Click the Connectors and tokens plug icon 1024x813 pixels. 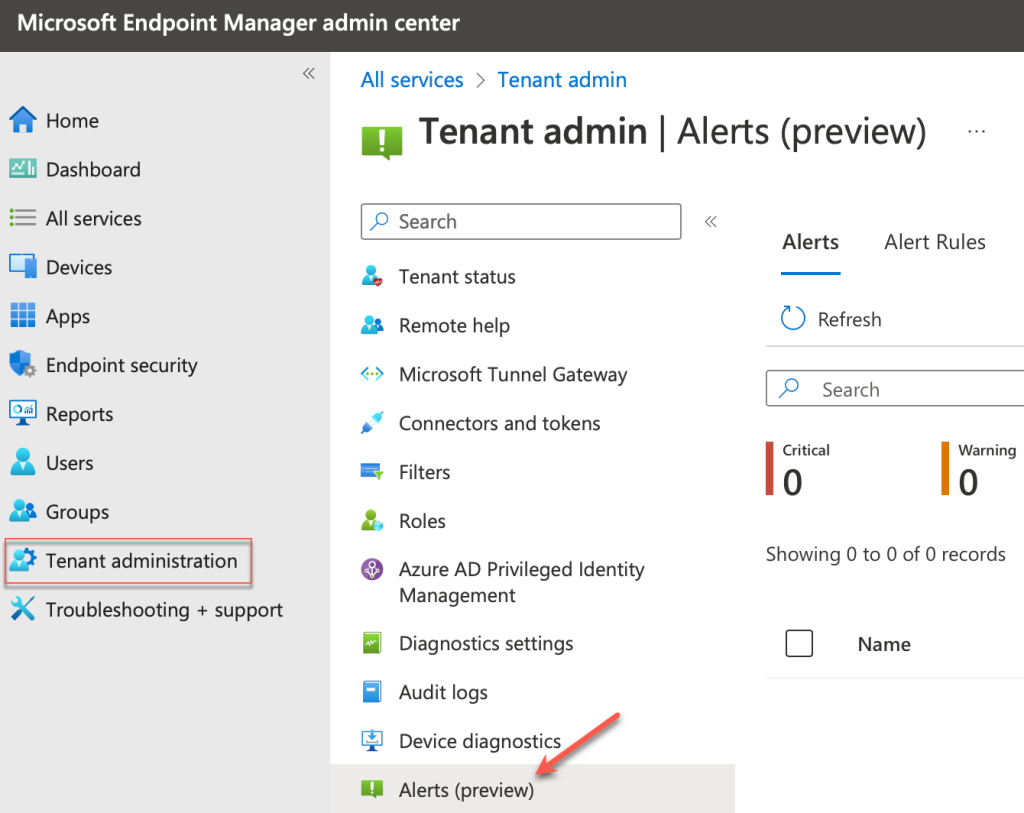coord(372,423)
